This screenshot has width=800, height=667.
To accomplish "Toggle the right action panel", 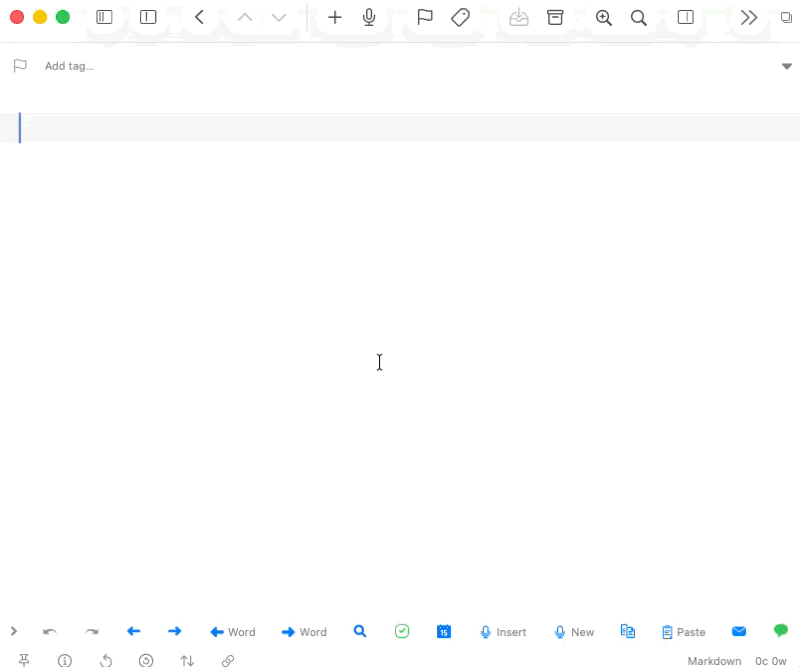I will [x=686, y=17].
